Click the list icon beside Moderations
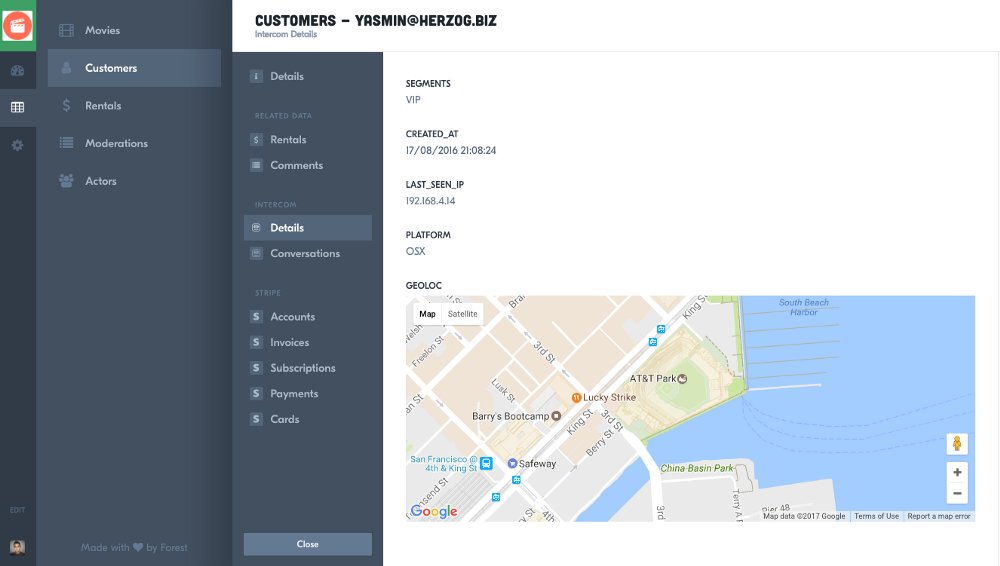 pyautogui.click(x=66, y=143)
